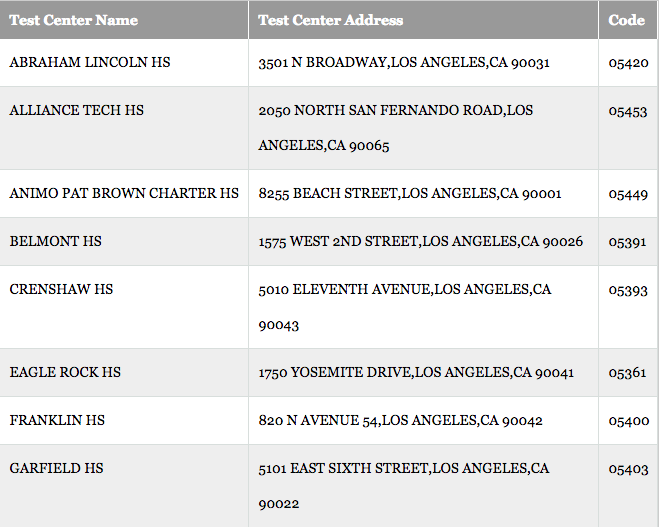The height and width of the screenshot is (527, 660).
Task: Select the ALLIANCE TECH HS name cell
Action: point(77,110)
